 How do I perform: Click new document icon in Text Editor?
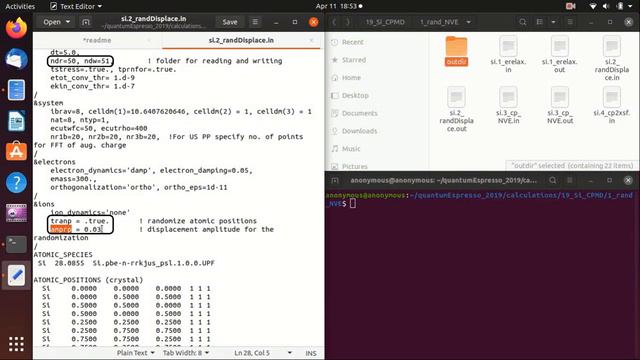pyautogui.click(x=86, y=22)
